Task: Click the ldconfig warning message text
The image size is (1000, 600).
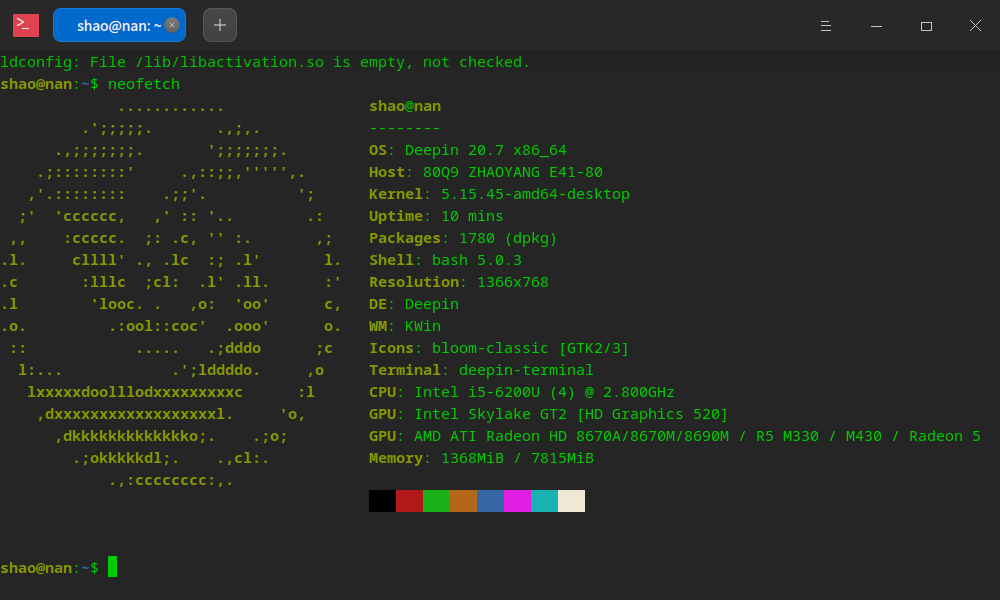Action: (265, 62)
